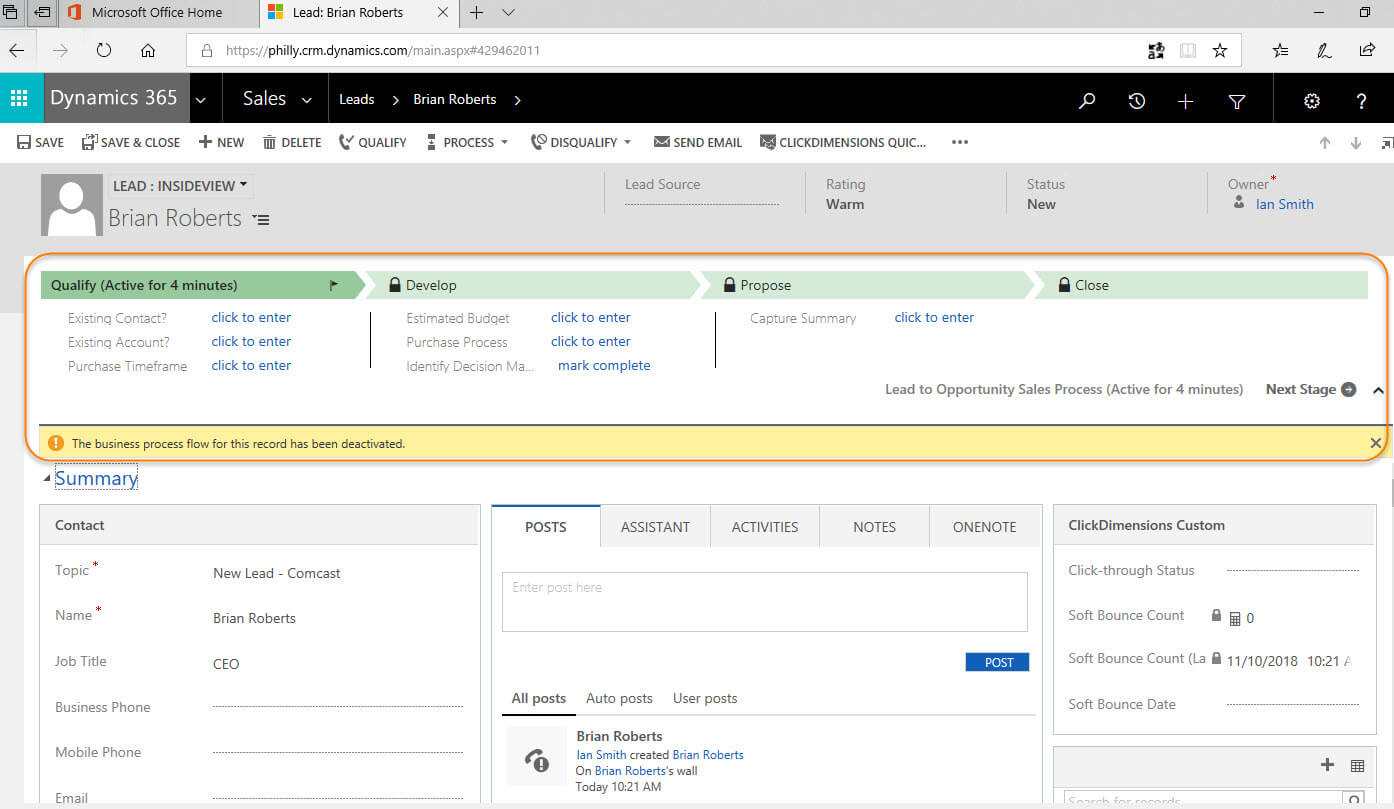The width and height of the screenshot is (1394, 809).
Task: Click Leads in the breadcrumb
Action: (357, 99)
